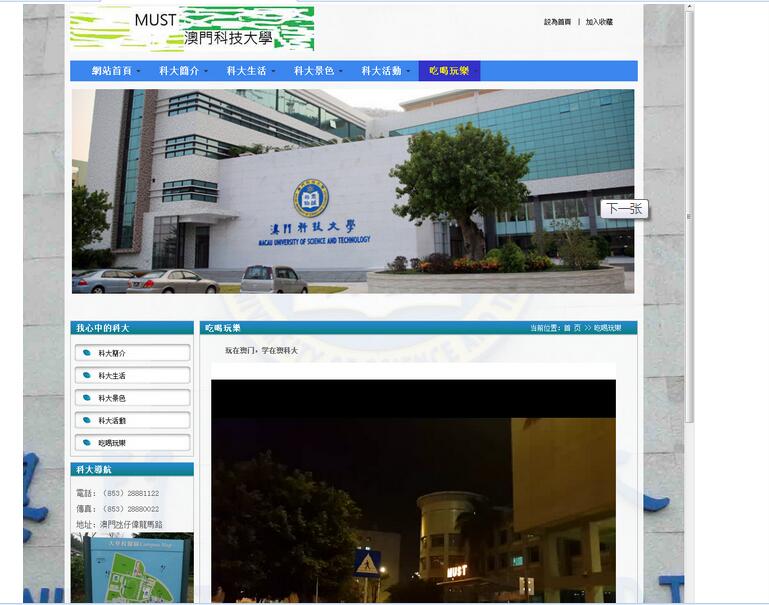
Task: Click the 首页 breadcrumb link
Action: 572,328
